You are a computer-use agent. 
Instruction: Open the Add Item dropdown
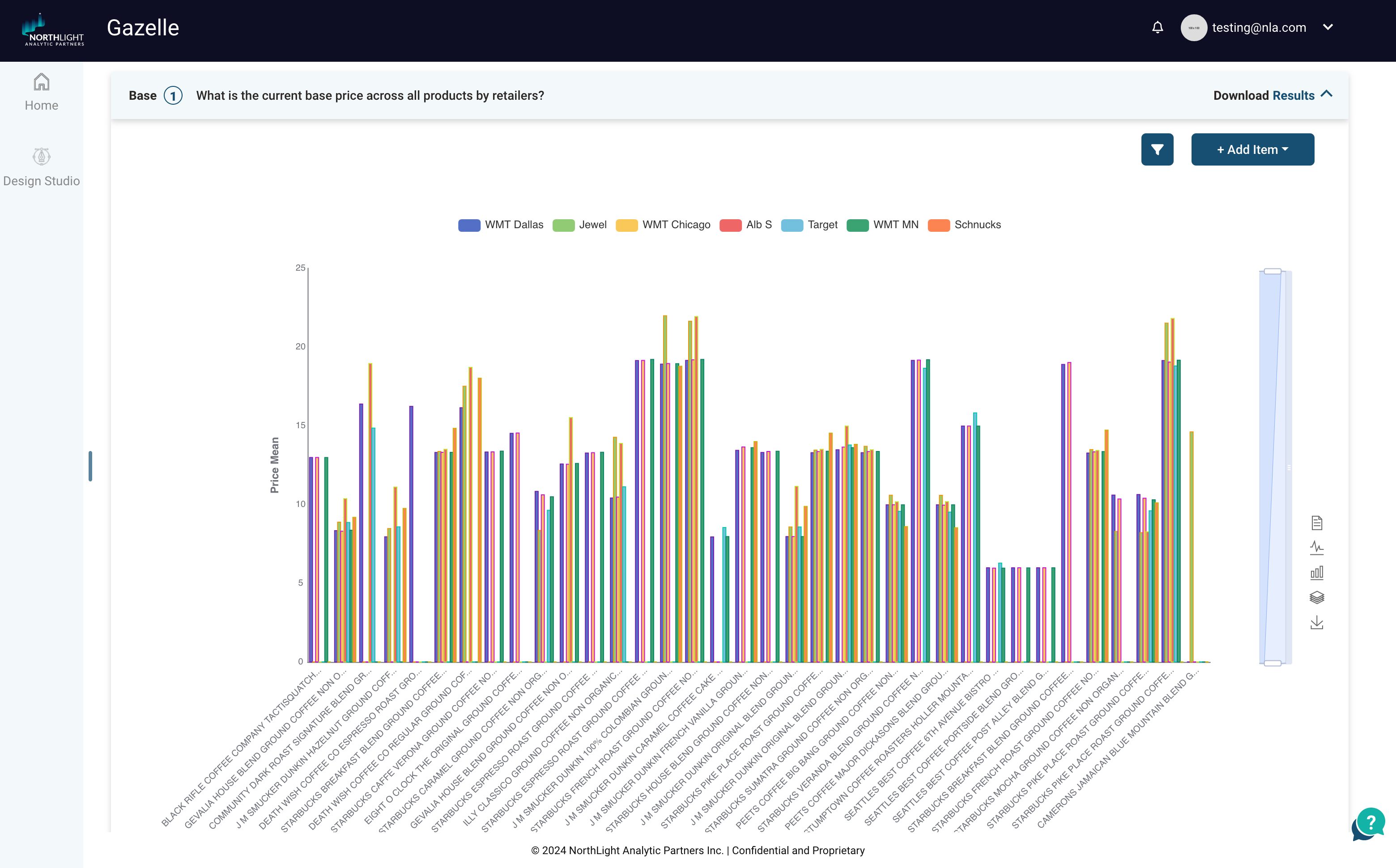(x=1252, y=149)
